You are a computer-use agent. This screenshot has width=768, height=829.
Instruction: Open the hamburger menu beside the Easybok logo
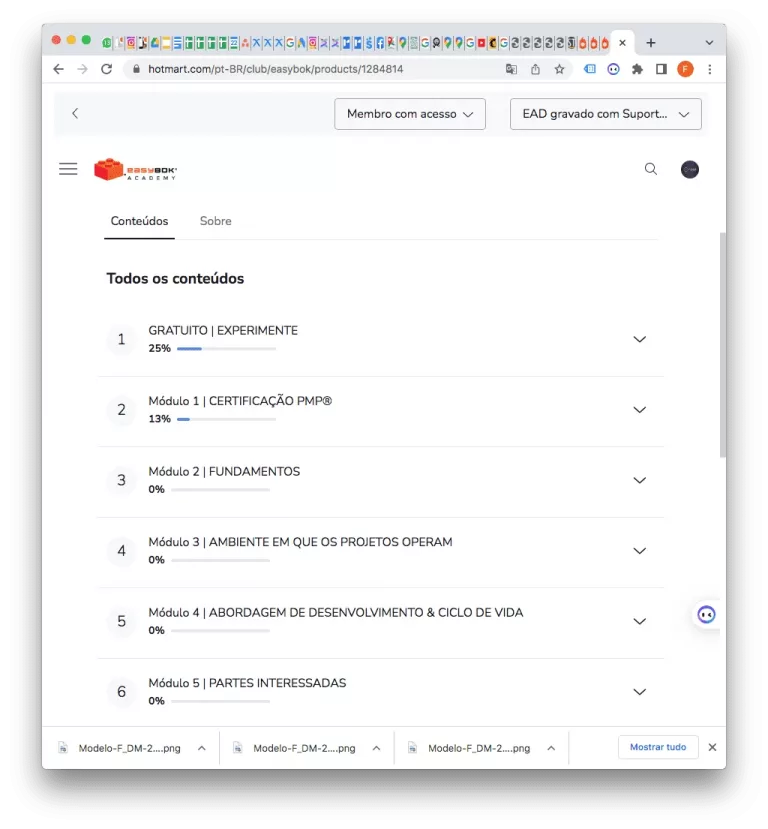[68, 169]
